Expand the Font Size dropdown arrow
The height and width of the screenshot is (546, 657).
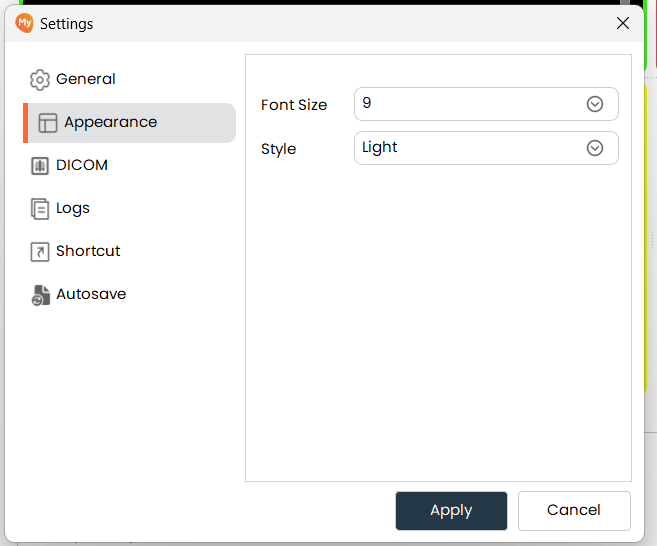tap(595, 104)
